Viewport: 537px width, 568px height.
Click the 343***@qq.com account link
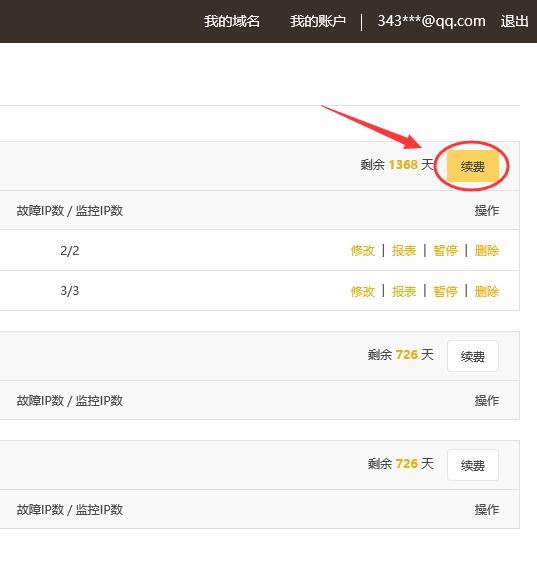tap(431, 21)
